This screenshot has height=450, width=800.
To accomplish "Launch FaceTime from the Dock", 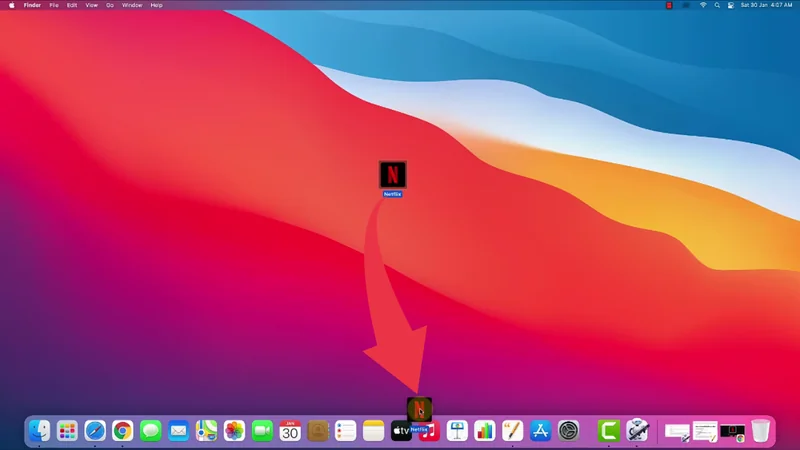I will pyautogui.click(x=262, y=431).
